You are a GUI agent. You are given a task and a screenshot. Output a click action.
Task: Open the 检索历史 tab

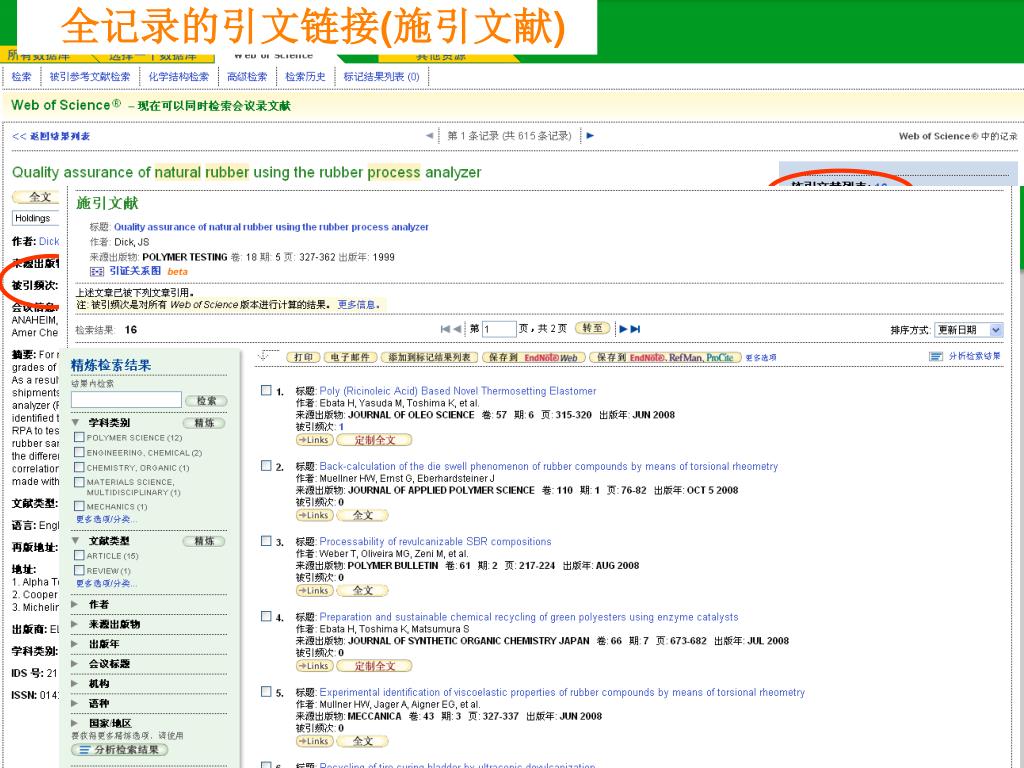tap(306, 76)
